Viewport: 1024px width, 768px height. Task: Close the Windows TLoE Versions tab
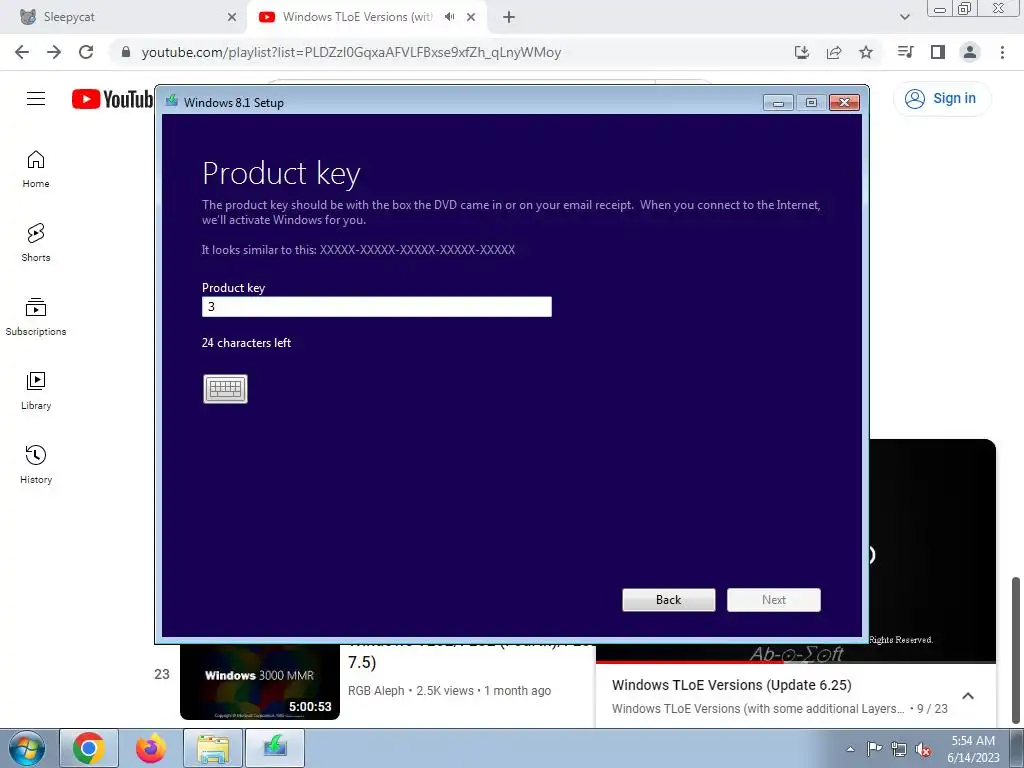471,17
